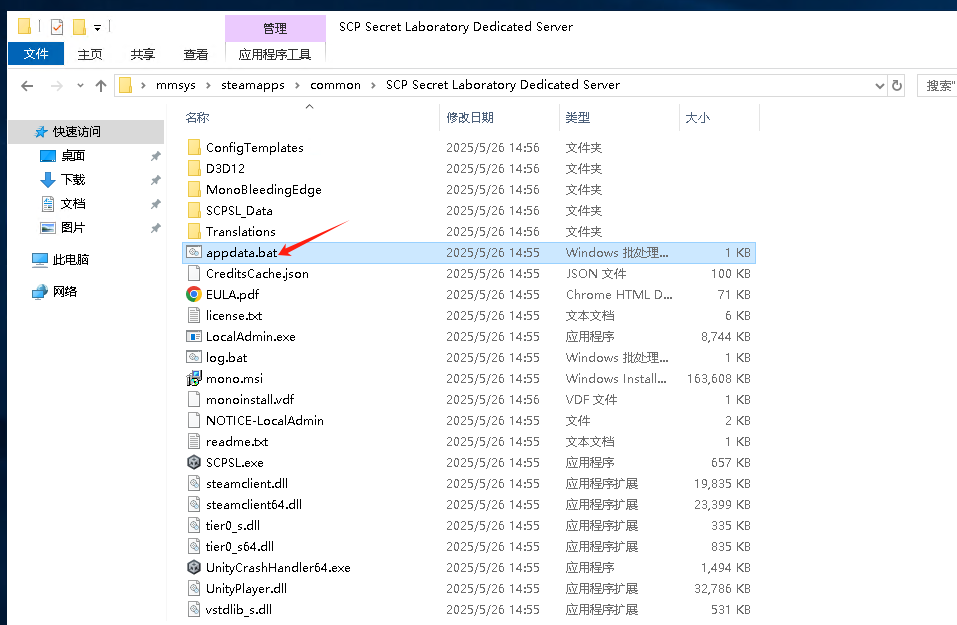Click the mono.msi installer icon
Image resolution: width=957 pixels, height=625 pixels.
pyautogui.click(x=194, y=378)
